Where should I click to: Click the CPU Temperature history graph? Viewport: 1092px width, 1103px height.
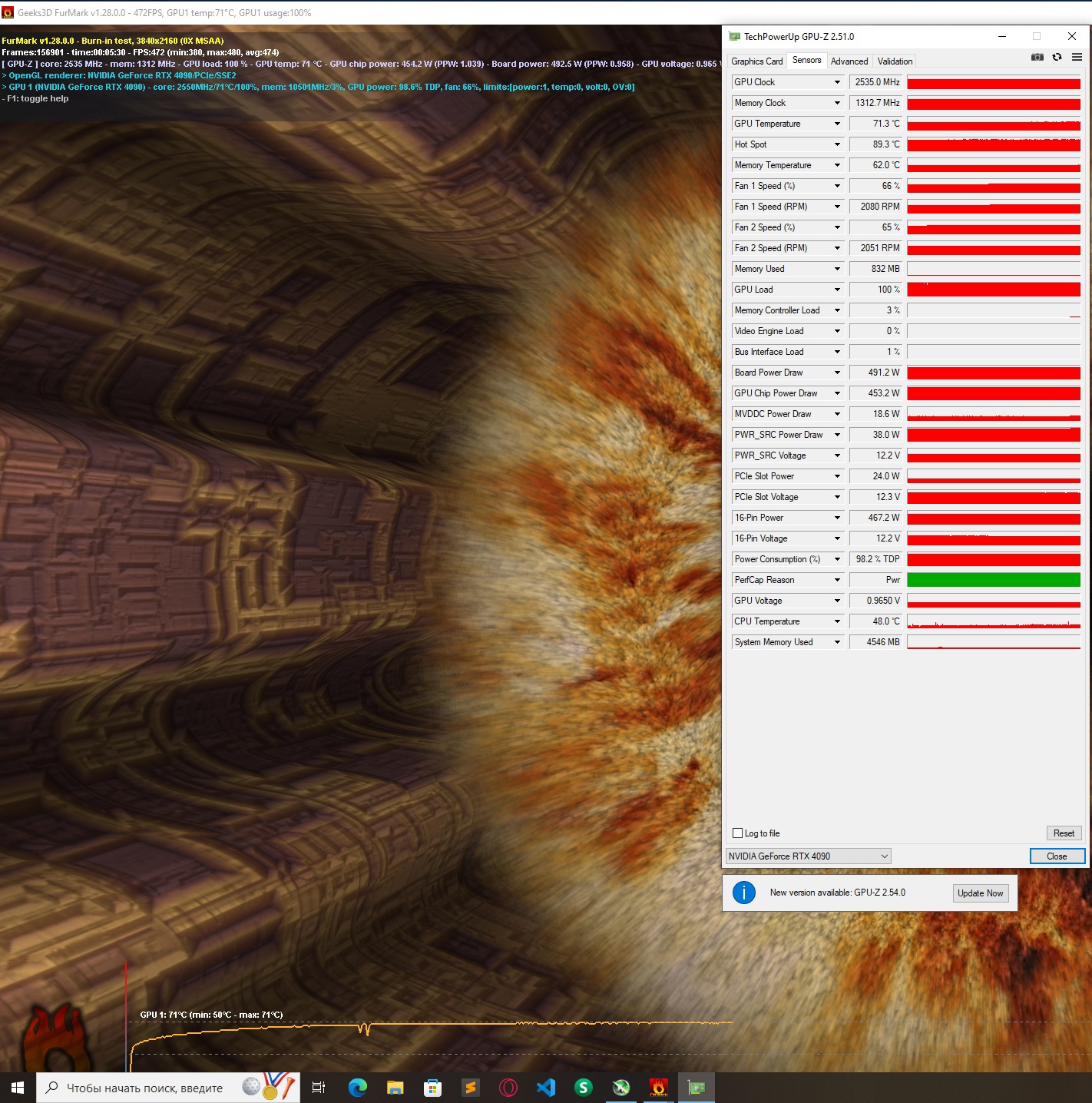pos(994,621)
